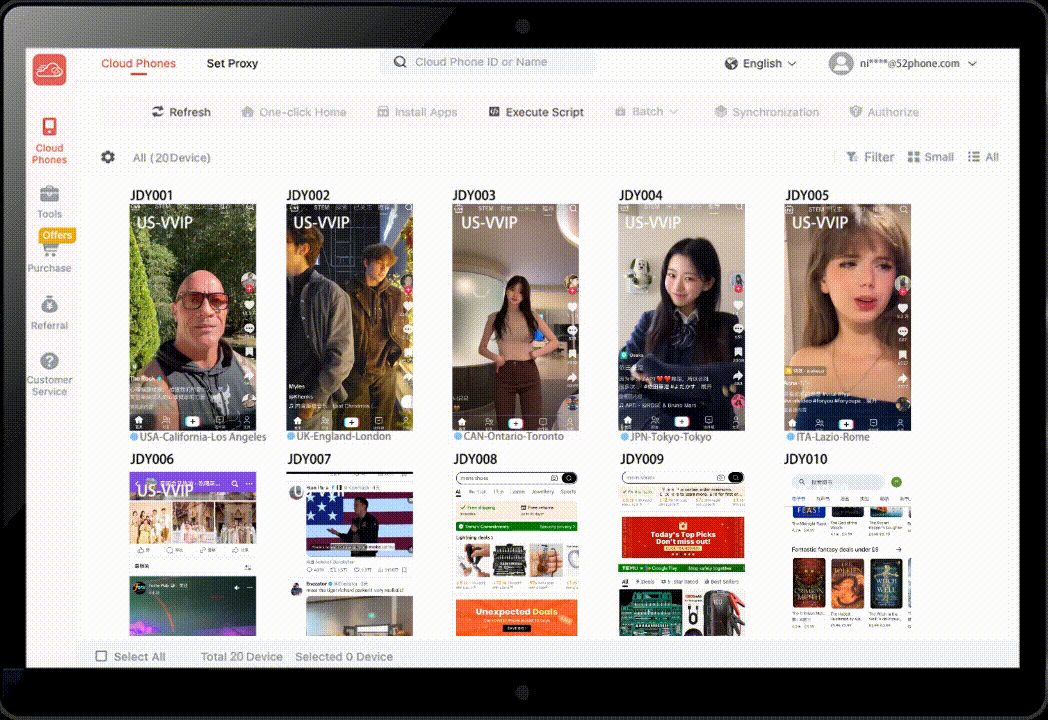Tap the home icon in JDY002 screen
This screenshot has width=1048, height=720.
[297, 421]
